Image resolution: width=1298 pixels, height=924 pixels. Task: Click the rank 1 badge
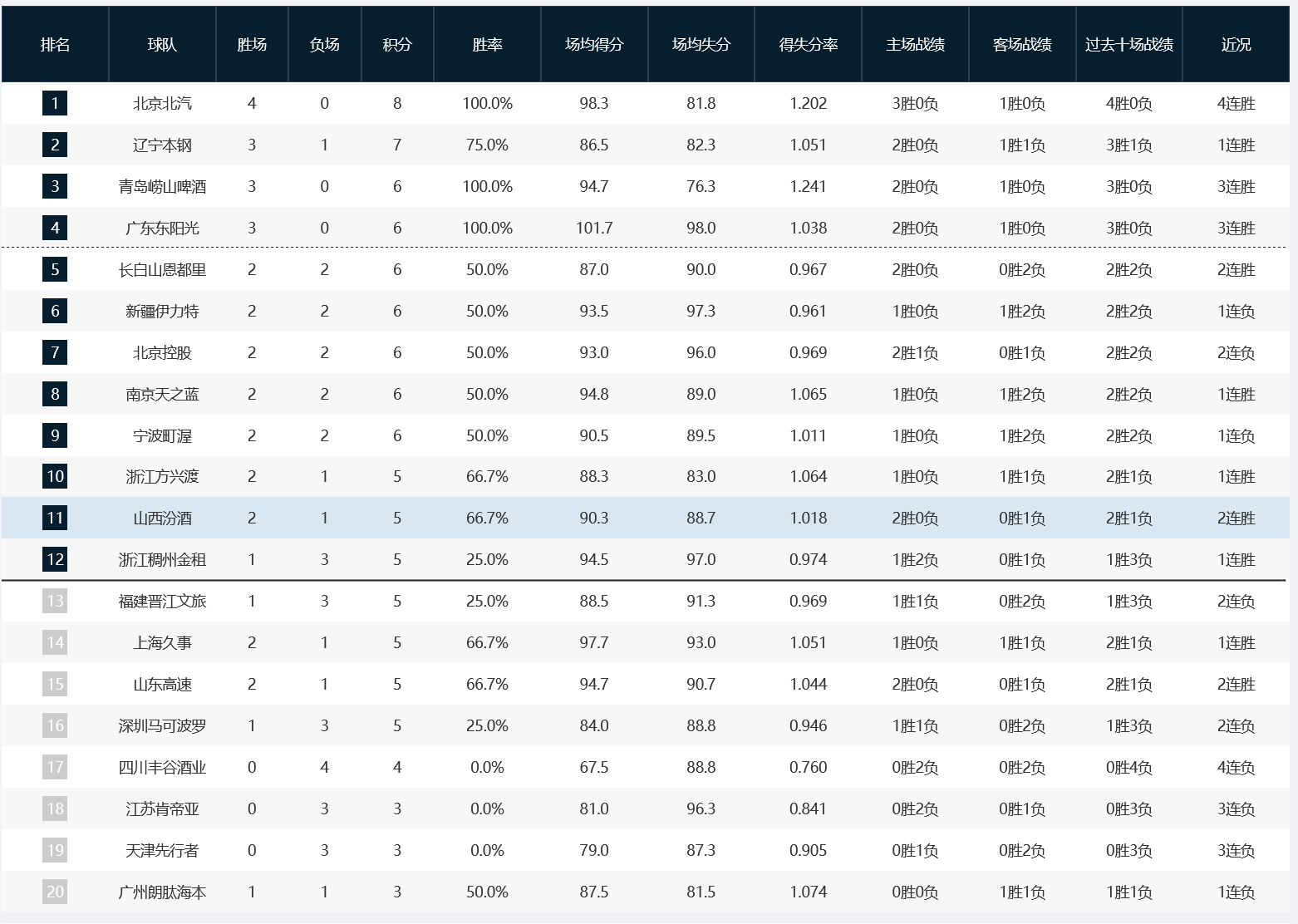click(55, 103)
